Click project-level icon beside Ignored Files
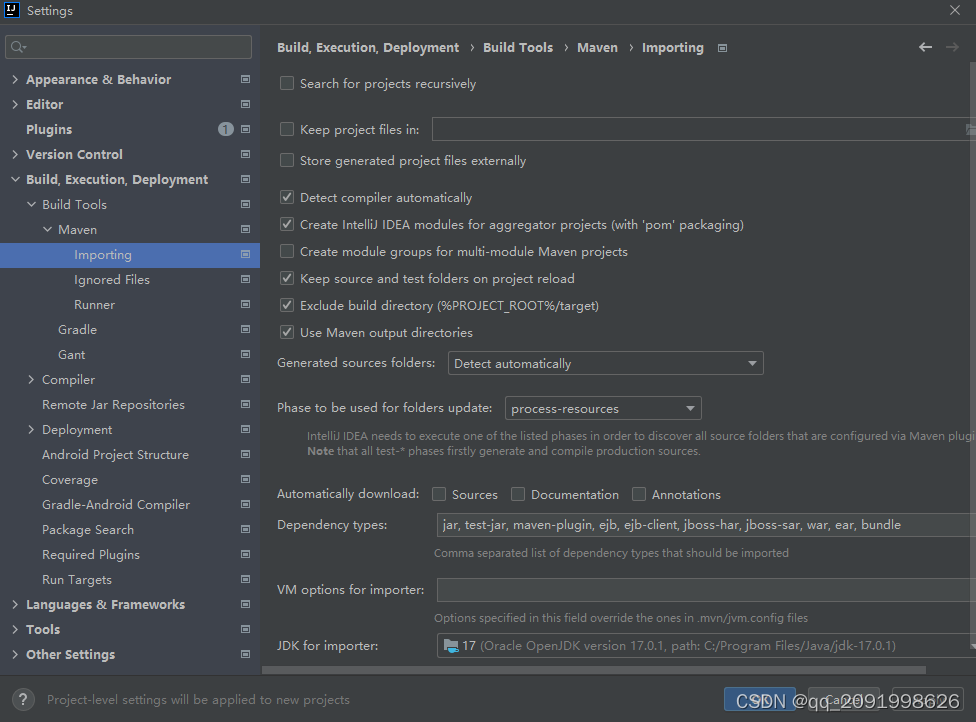Viewport: 976px width, 722px height. coord(245,279)
